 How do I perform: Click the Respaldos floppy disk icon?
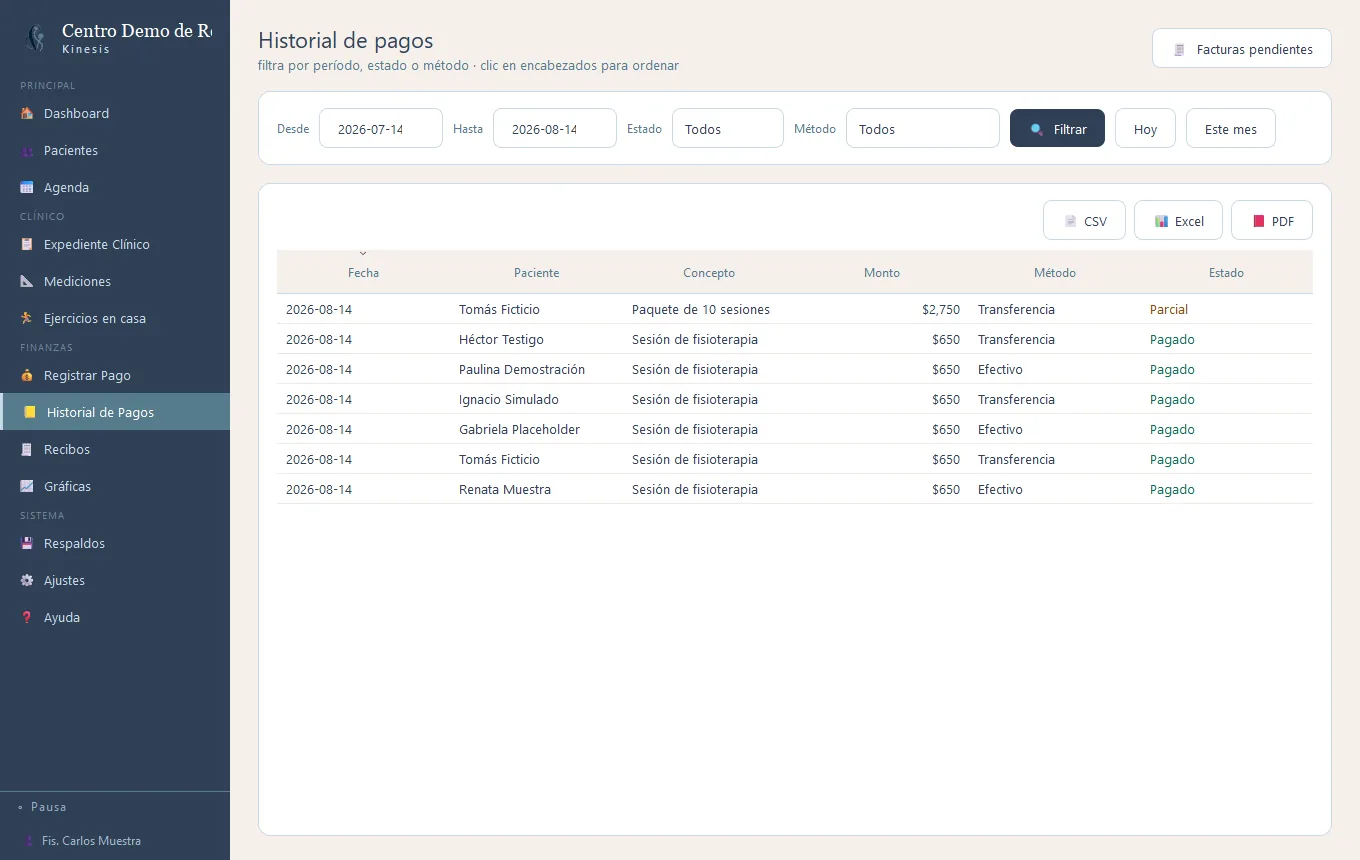(x=27, y=543)
